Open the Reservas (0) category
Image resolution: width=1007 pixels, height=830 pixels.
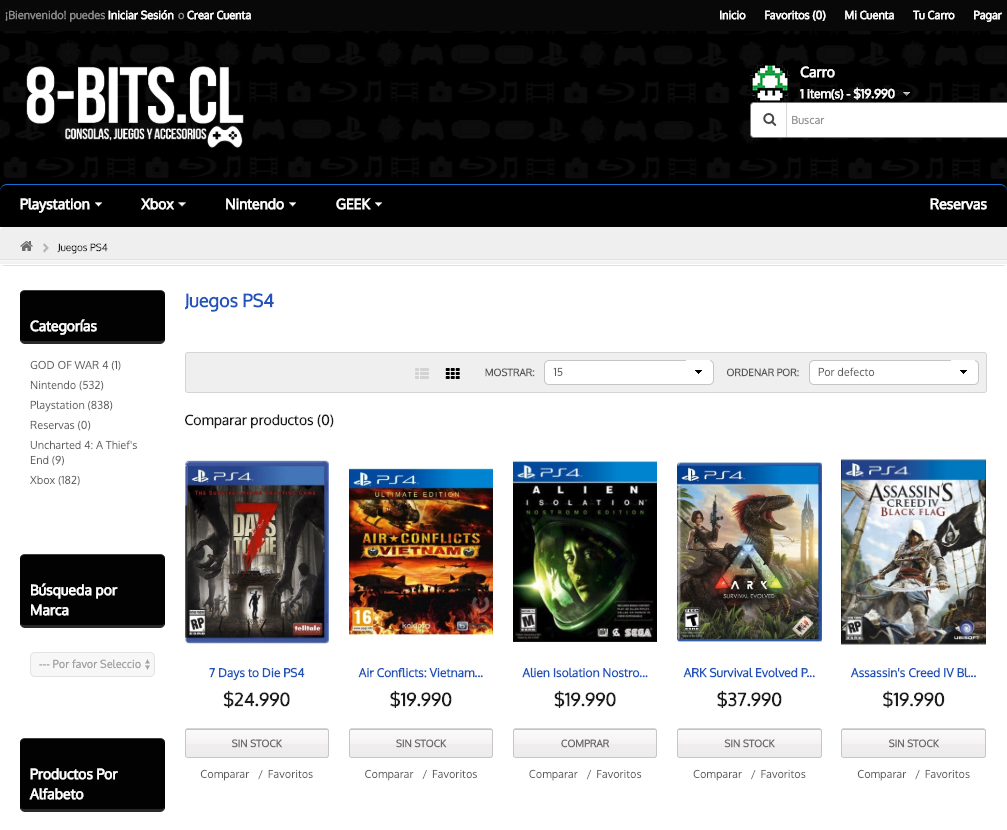point(60,425)
